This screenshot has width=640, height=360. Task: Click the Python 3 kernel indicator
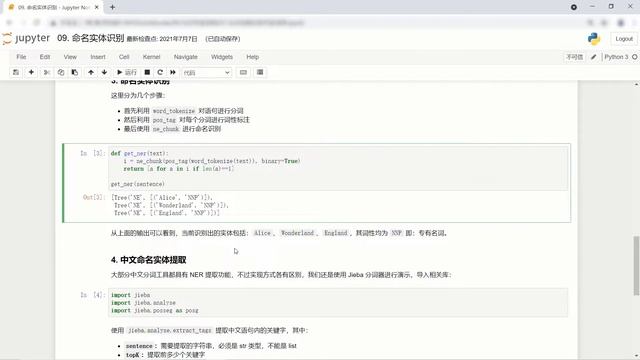pos(616,57)
